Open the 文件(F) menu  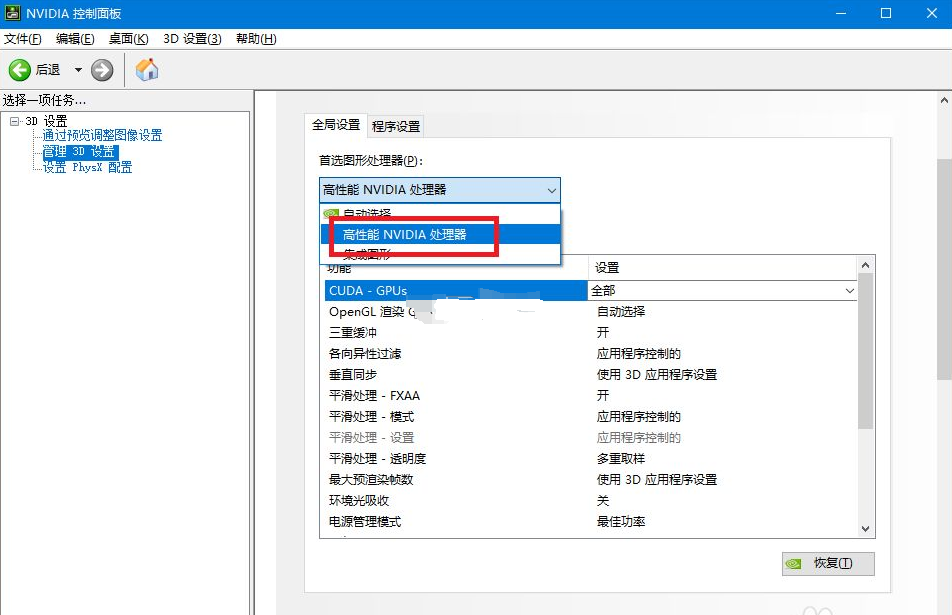coord(22,39)
